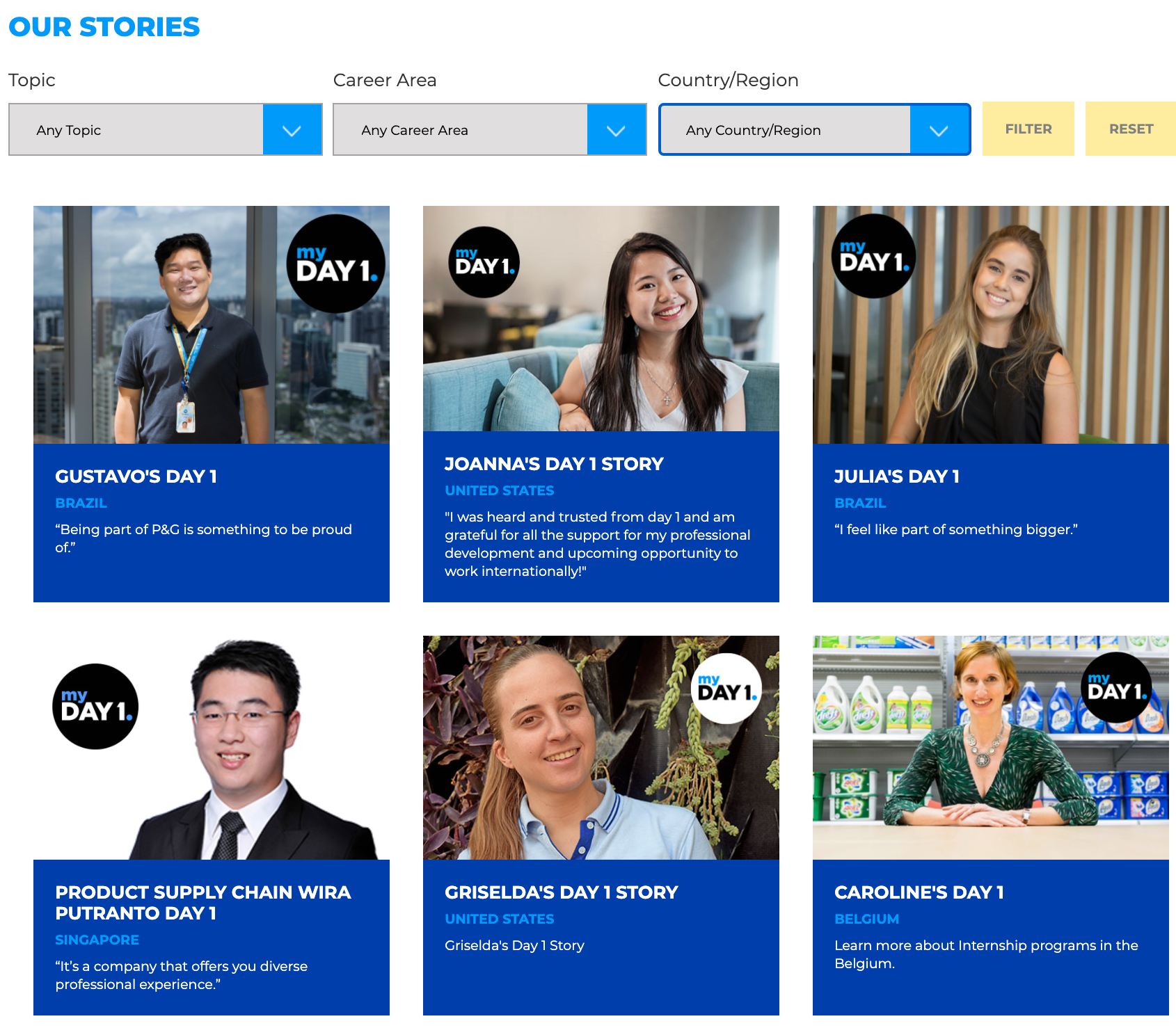Open the Any Country/Region dropdown
Image resolution: width=1176 pixels, height=1028 pixels.
pyautogui.click(x=785, y=129)
